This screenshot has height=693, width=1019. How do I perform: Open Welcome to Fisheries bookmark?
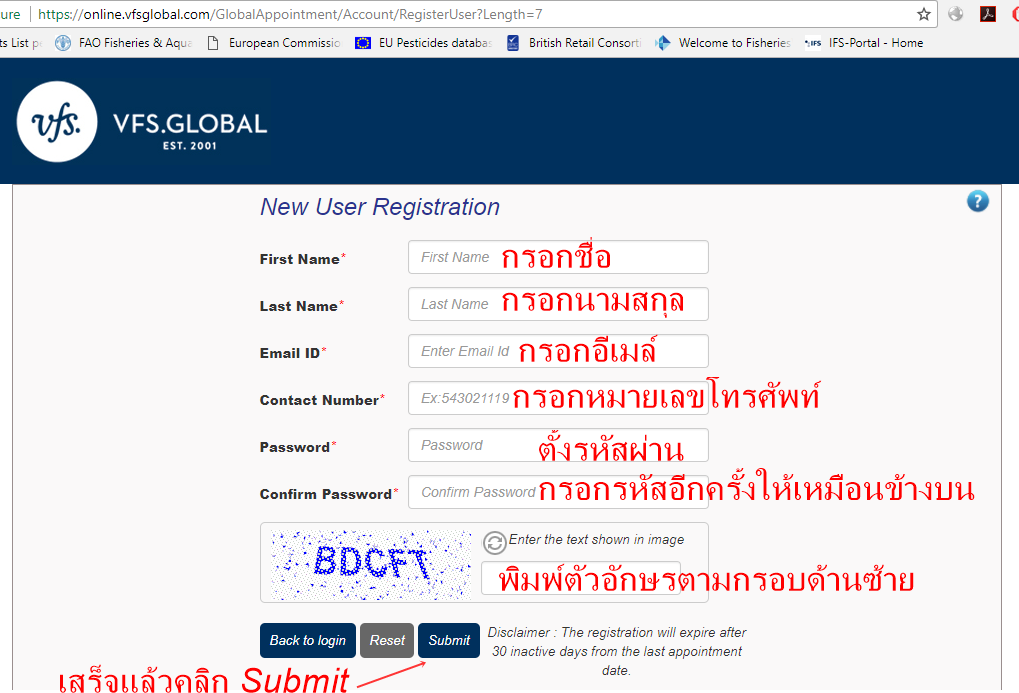pyautogui.click(x=723, y=43)
